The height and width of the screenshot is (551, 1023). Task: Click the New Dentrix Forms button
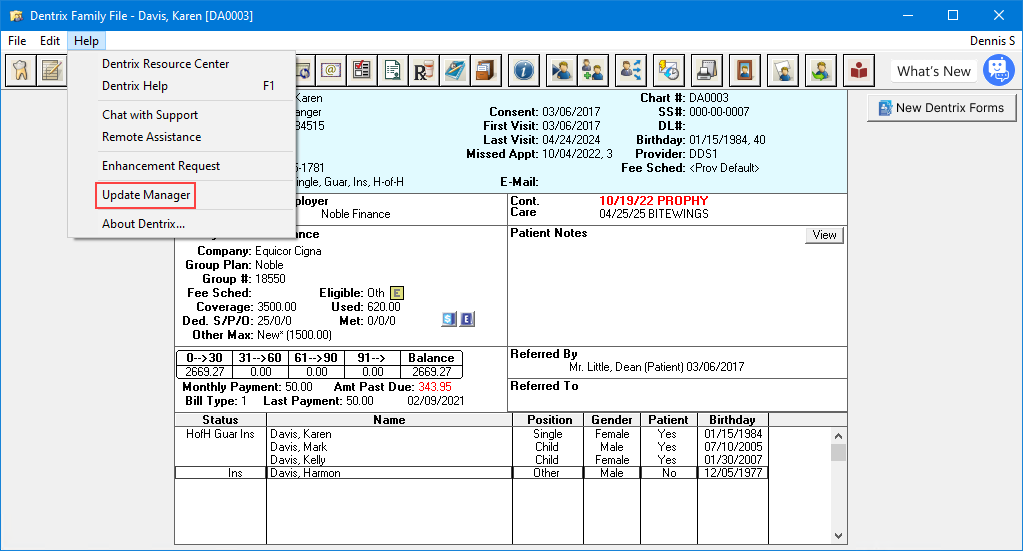coord(941,108)
